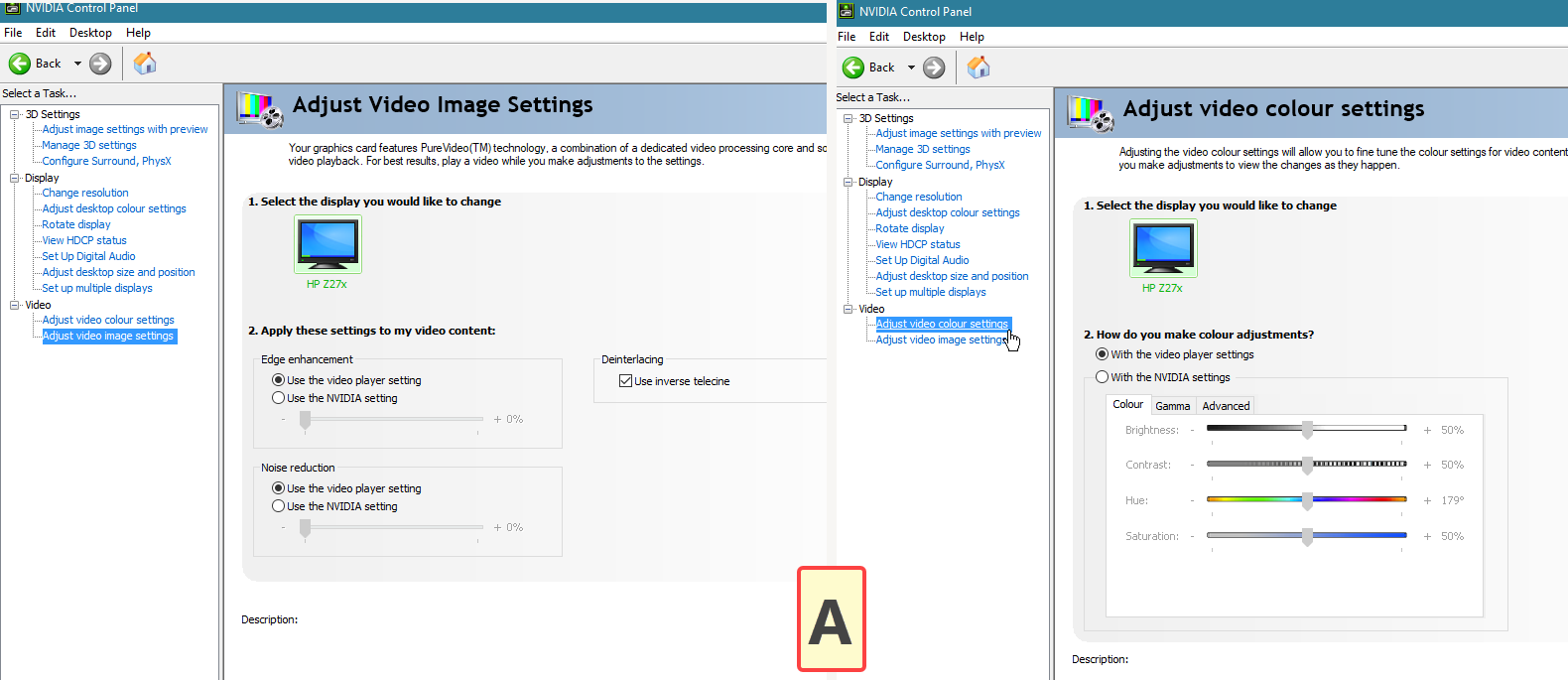Switch to the Advanced tab

click(1226, 406)
